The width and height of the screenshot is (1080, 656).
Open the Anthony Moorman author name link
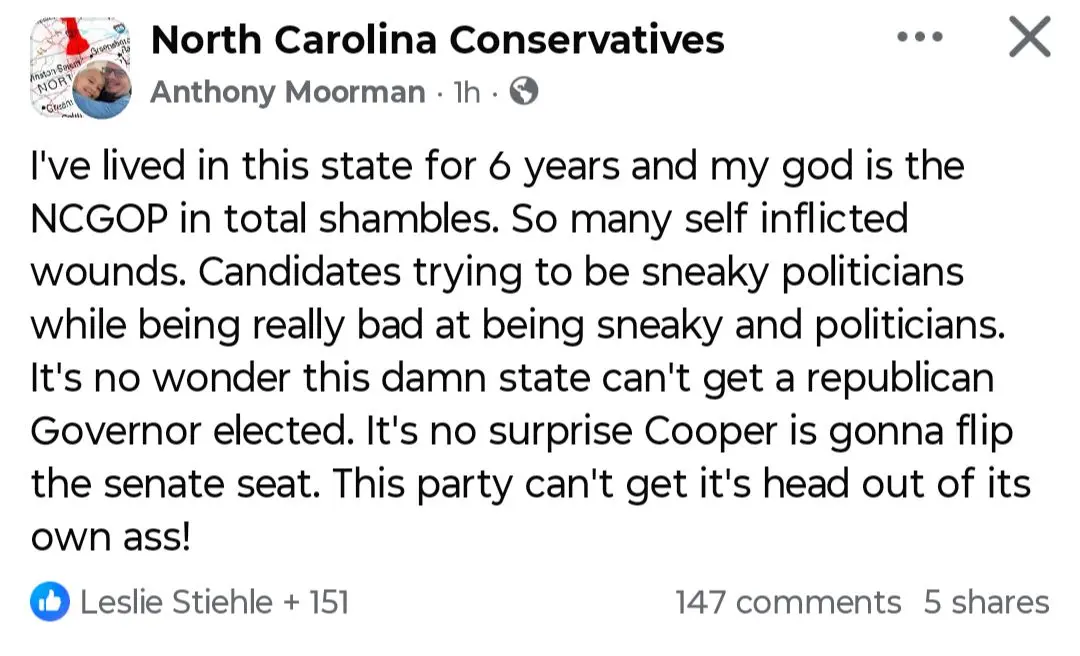(288, 92)
